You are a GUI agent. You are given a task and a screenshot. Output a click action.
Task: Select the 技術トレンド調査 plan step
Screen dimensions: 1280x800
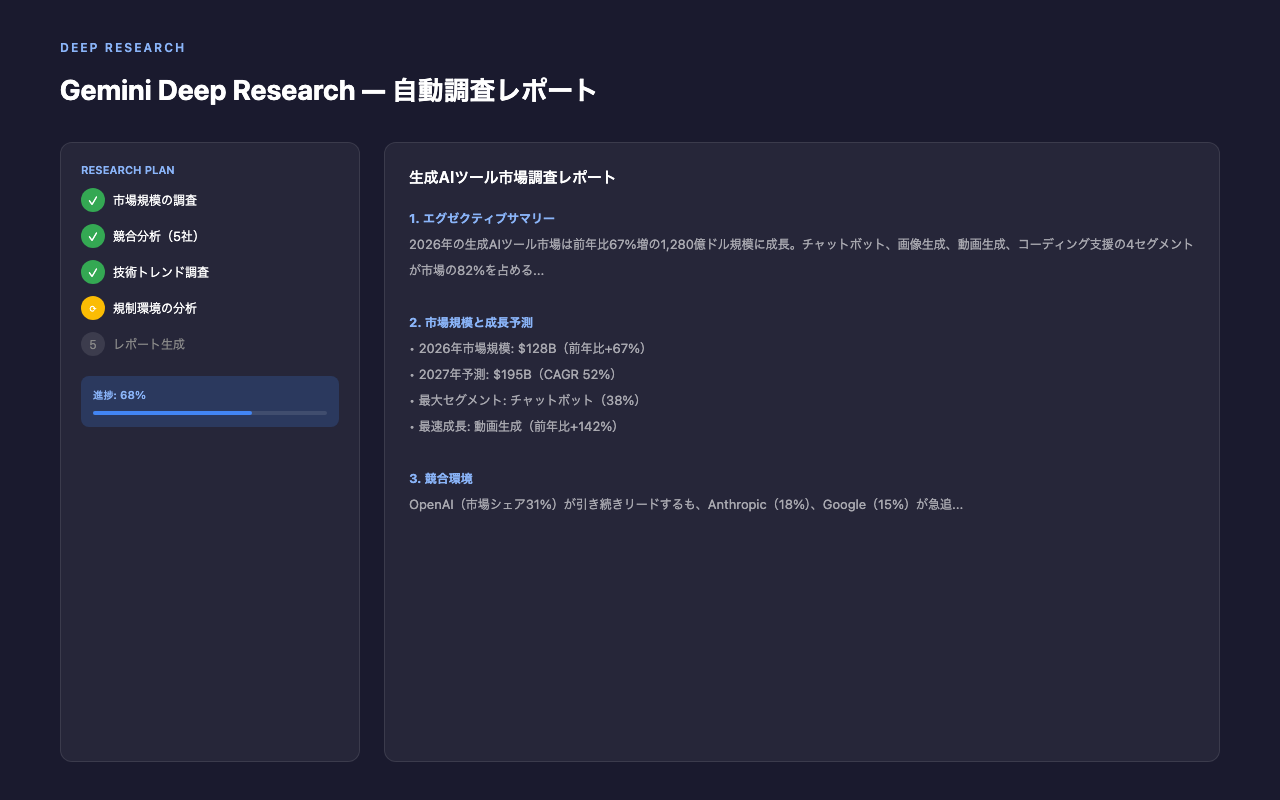pos(161,272)
